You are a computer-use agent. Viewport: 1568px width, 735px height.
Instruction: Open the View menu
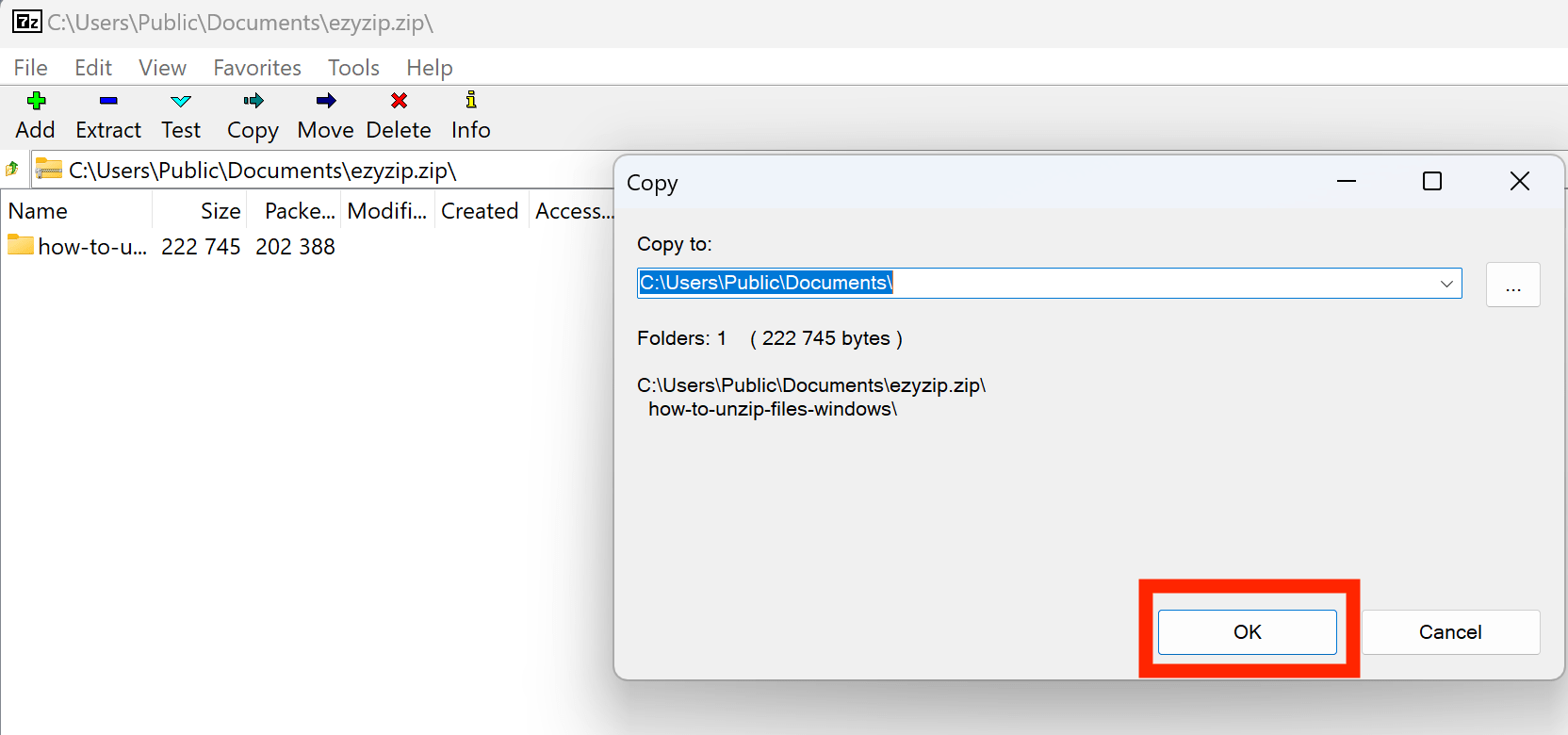coord(163,68)
